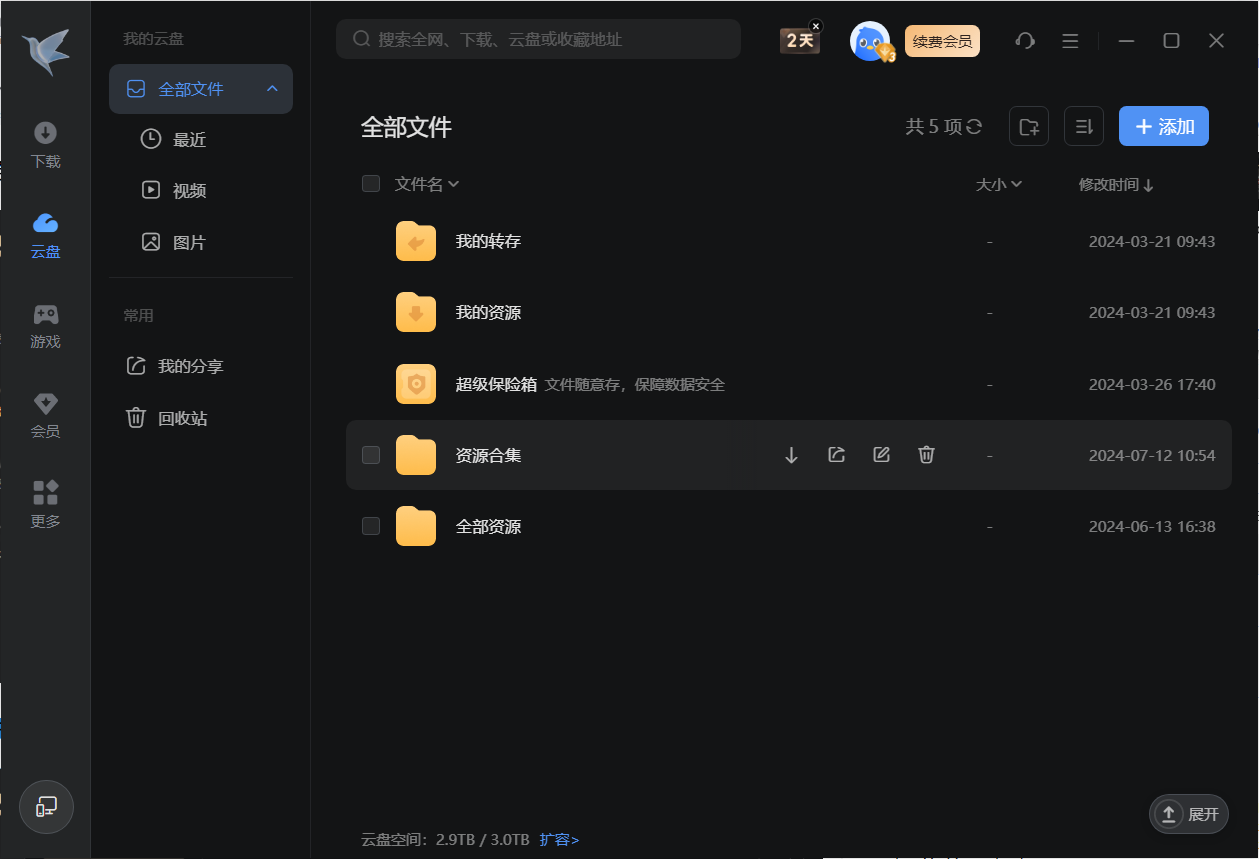Click the rename icon on 资源合集 row
This screenshot has height=859, width=1259.
[x=881, y=455]
